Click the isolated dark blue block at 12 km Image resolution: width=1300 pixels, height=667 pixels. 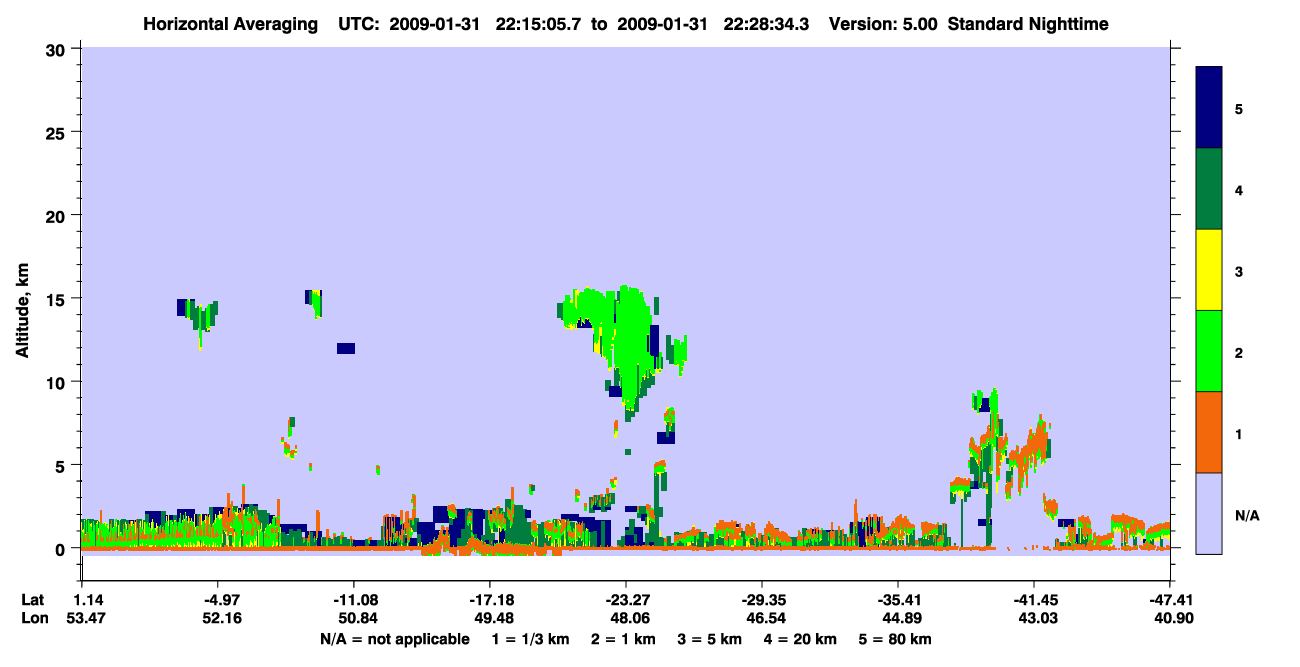(346, 348)
